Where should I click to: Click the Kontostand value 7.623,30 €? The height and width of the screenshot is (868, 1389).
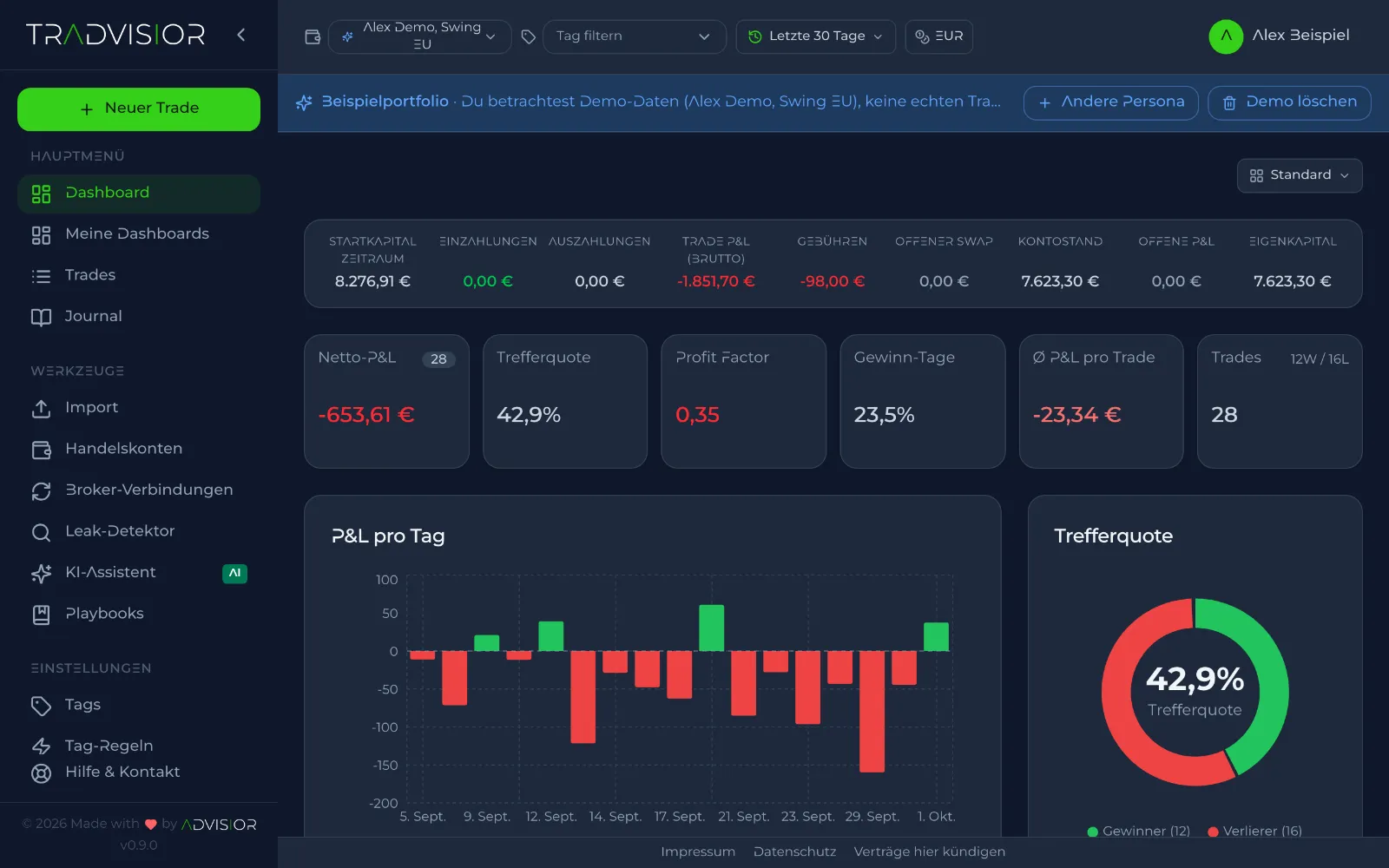click(x=1060, y=281)
